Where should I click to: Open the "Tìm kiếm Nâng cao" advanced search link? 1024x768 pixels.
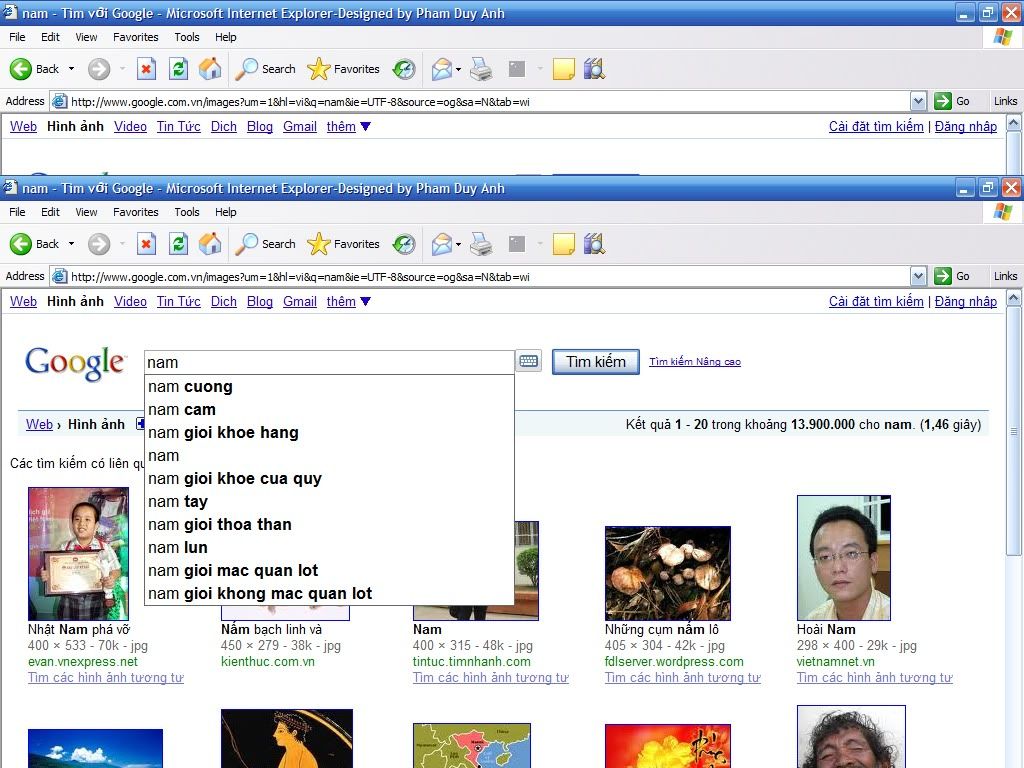pyautogui.click(x=695, y=362)
